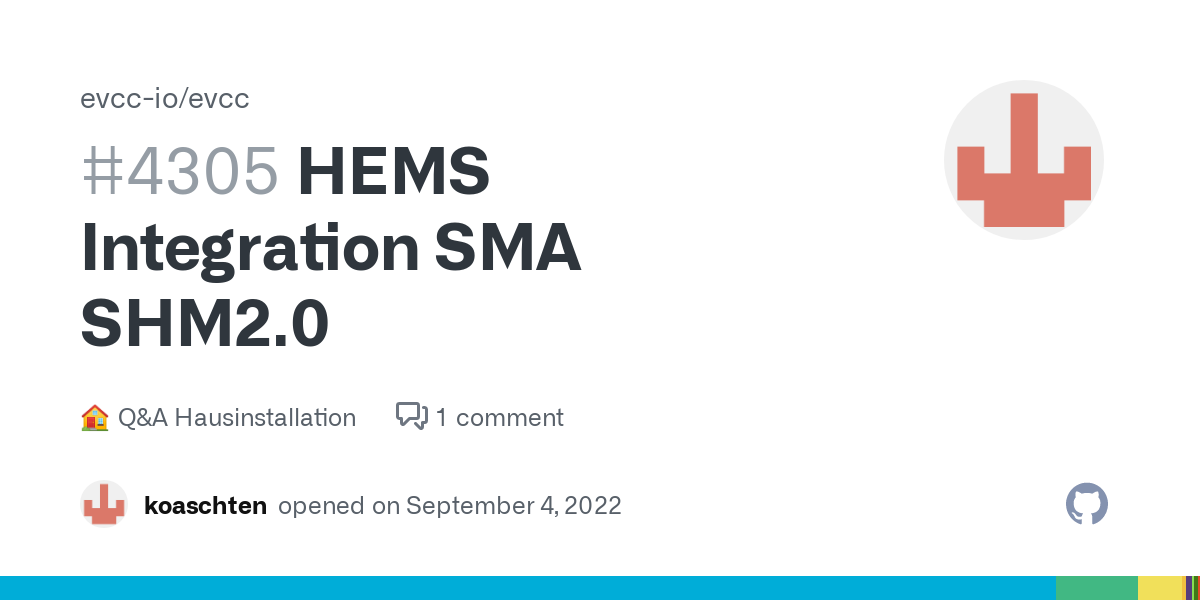Click the speech bubble comments icon
The image size is (1200, 600).
[411, 417]
